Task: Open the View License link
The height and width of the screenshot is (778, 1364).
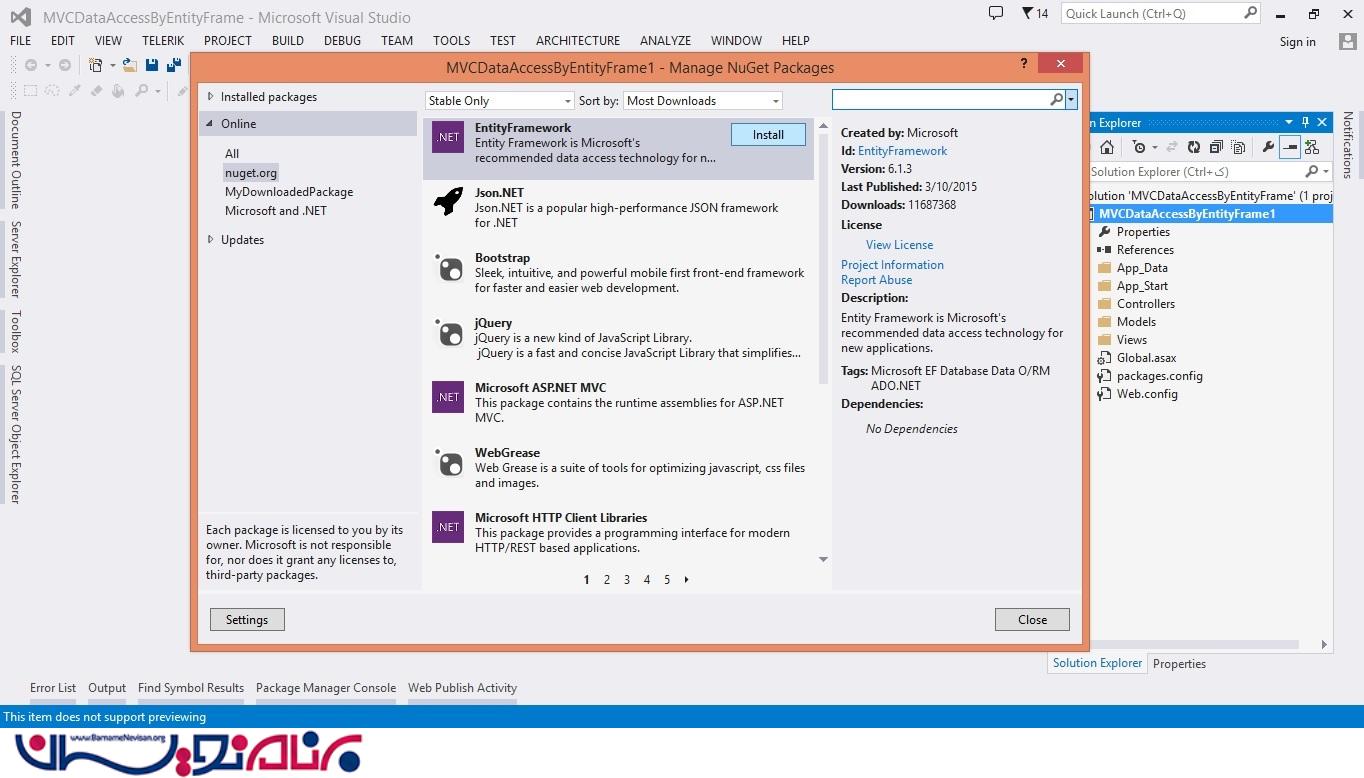Action: 899,245
